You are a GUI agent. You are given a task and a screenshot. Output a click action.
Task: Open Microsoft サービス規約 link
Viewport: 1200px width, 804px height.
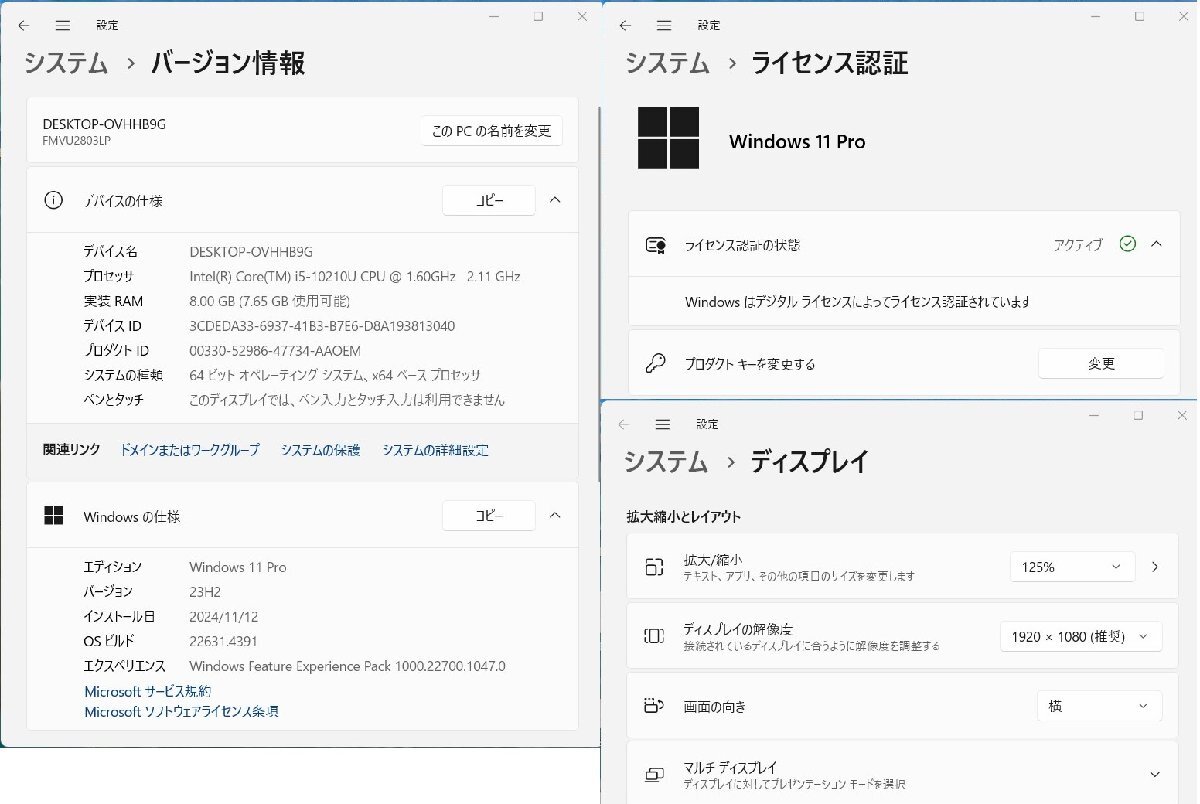click(147, 691)
